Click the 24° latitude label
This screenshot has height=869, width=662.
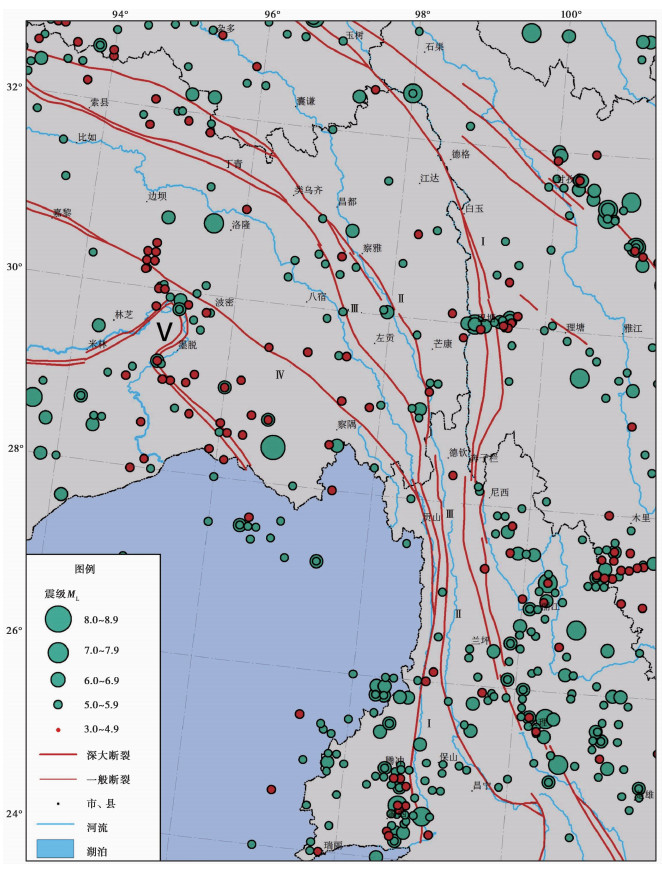tap(14, 814)
